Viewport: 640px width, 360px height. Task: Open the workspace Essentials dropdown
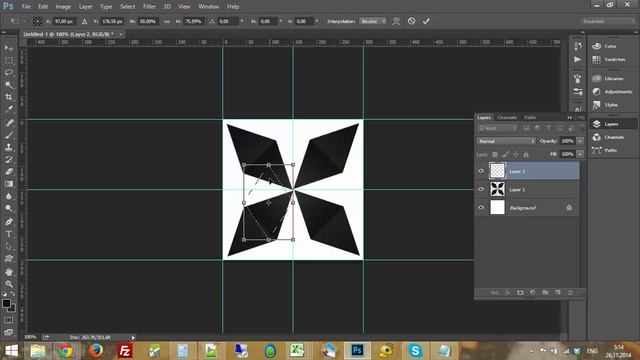(608, 21)
